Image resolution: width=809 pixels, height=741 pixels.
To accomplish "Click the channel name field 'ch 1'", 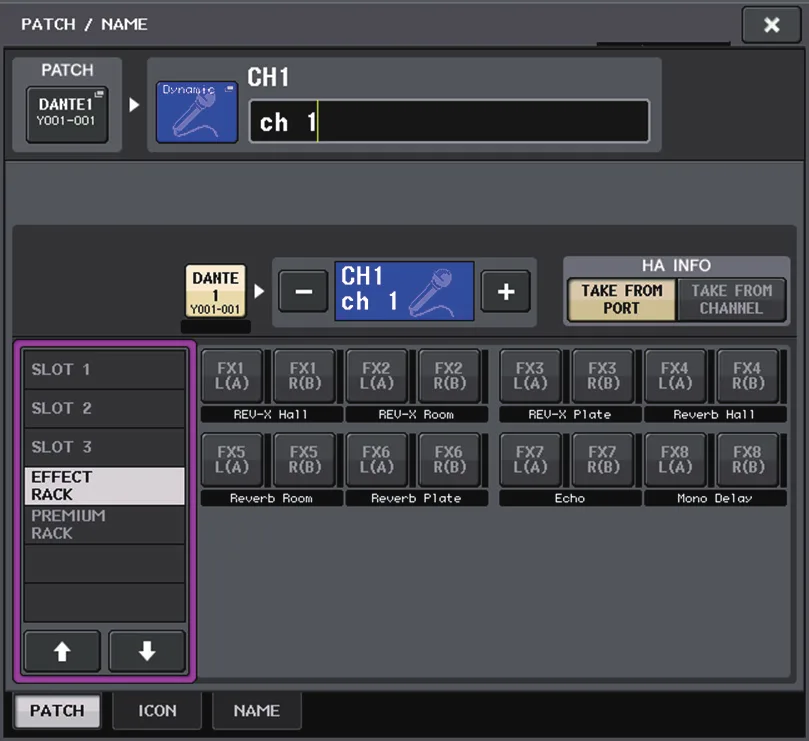I will tap(449, 122).
